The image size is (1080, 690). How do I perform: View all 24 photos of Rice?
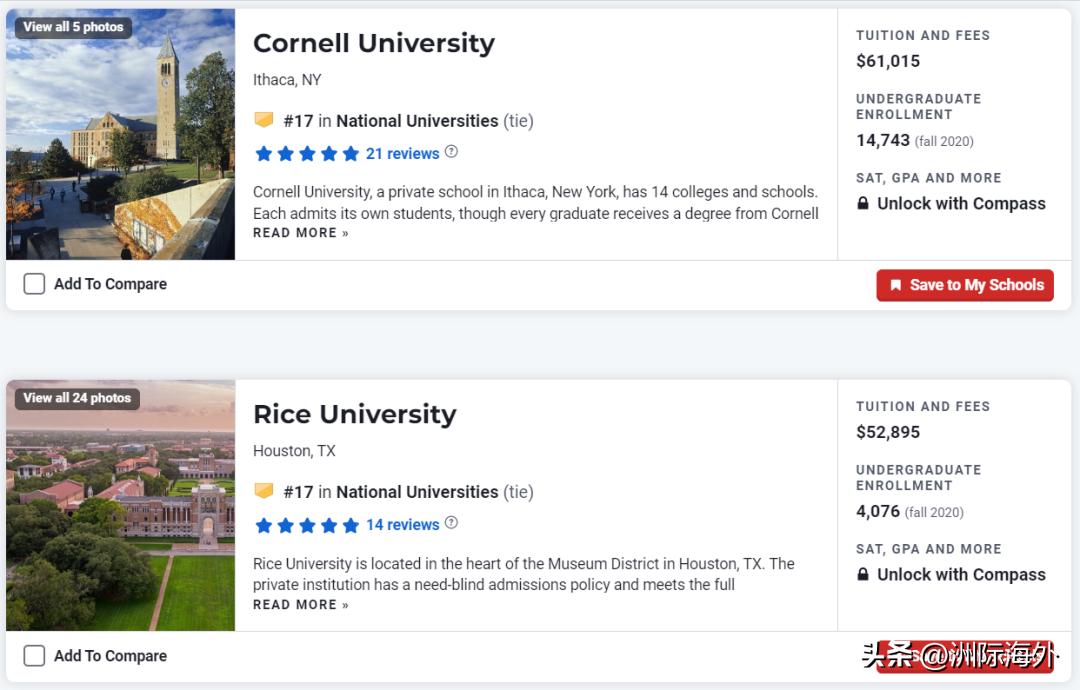(x=77, y=398)
